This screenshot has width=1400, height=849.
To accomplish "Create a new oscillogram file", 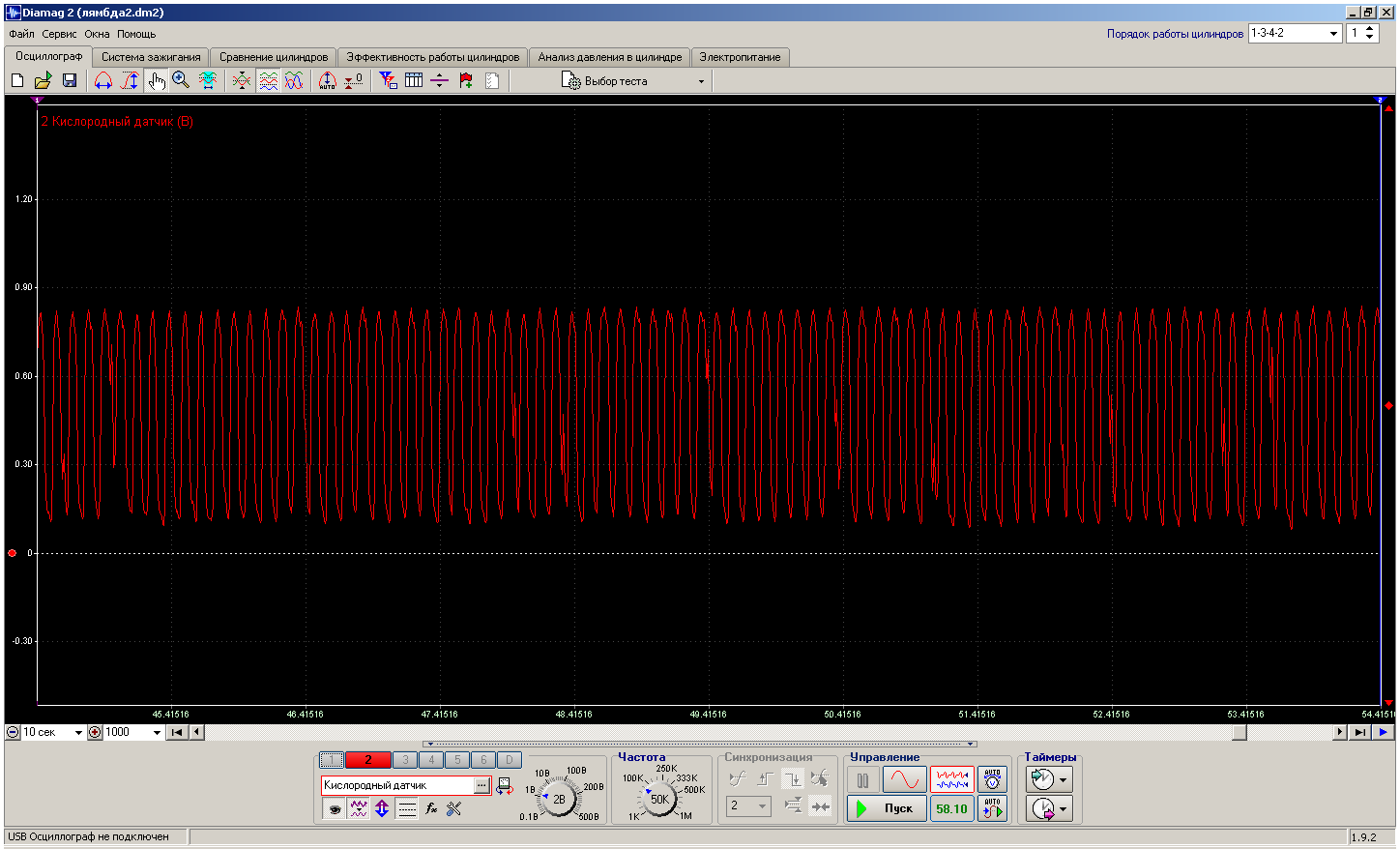I will [17, 81].
